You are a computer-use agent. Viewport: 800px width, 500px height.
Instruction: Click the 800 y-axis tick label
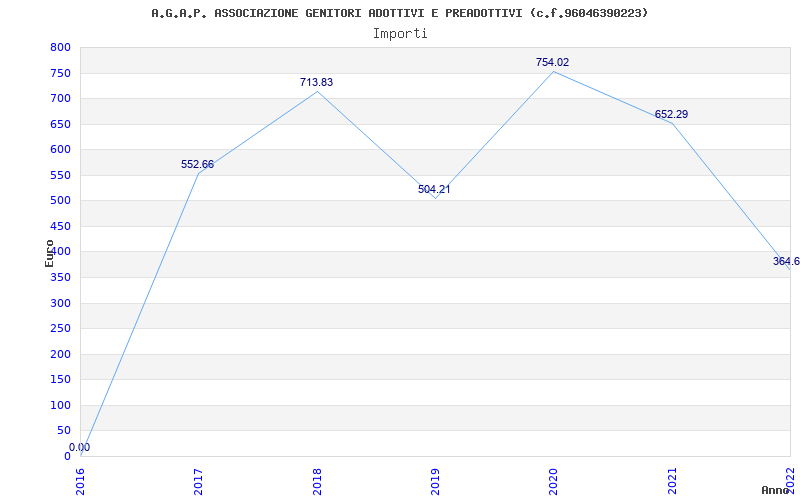click(60, 47)
